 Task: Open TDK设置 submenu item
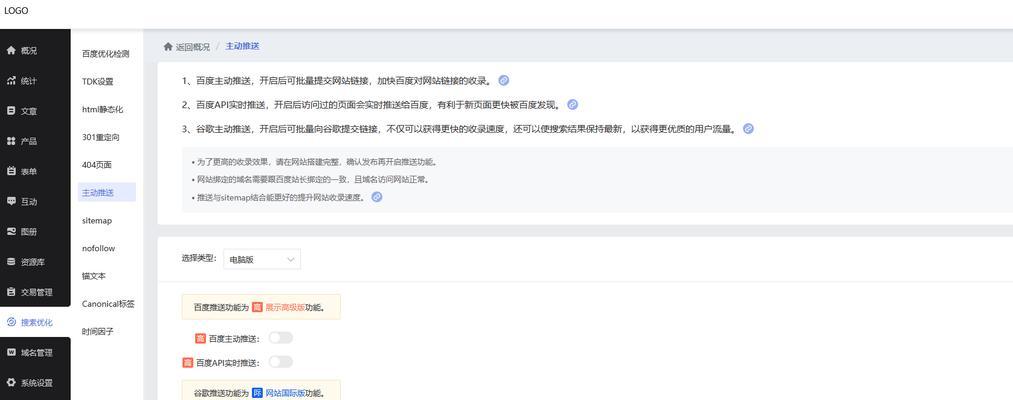98,82
